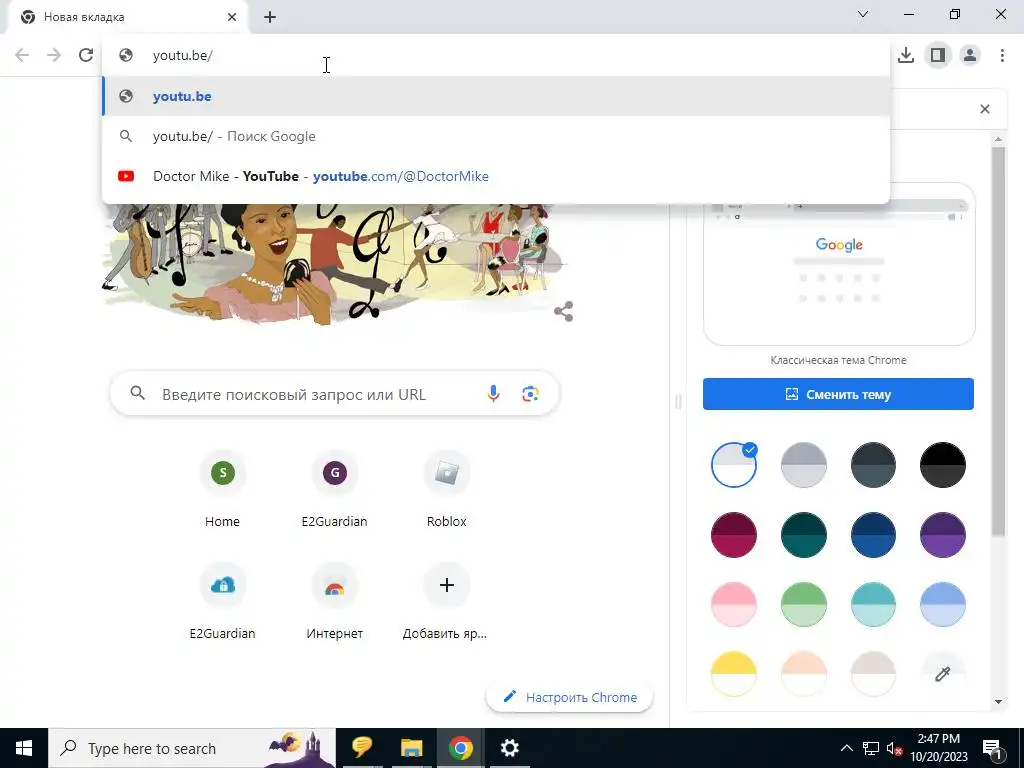Screen dimensions: 1024x768
Task: Click the Type here to search box
Action: tap(192, 748)
